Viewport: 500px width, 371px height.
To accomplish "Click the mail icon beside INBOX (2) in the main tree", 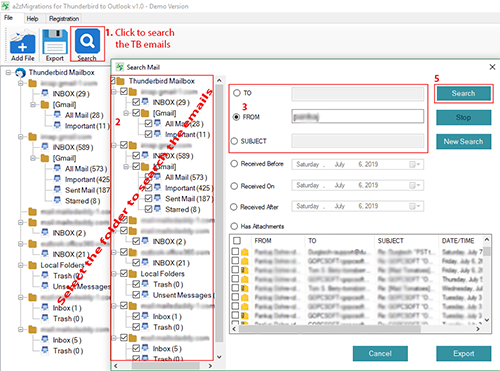I will (45, 232).
